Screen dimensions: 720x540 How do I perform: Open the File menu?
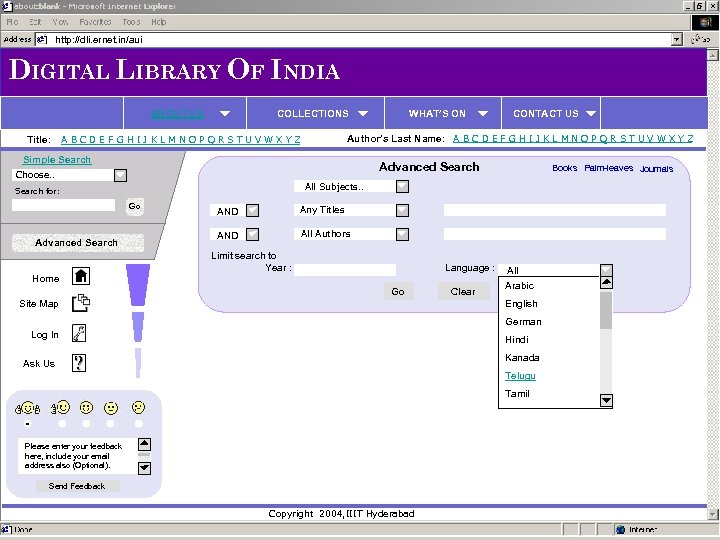point(12,22)
